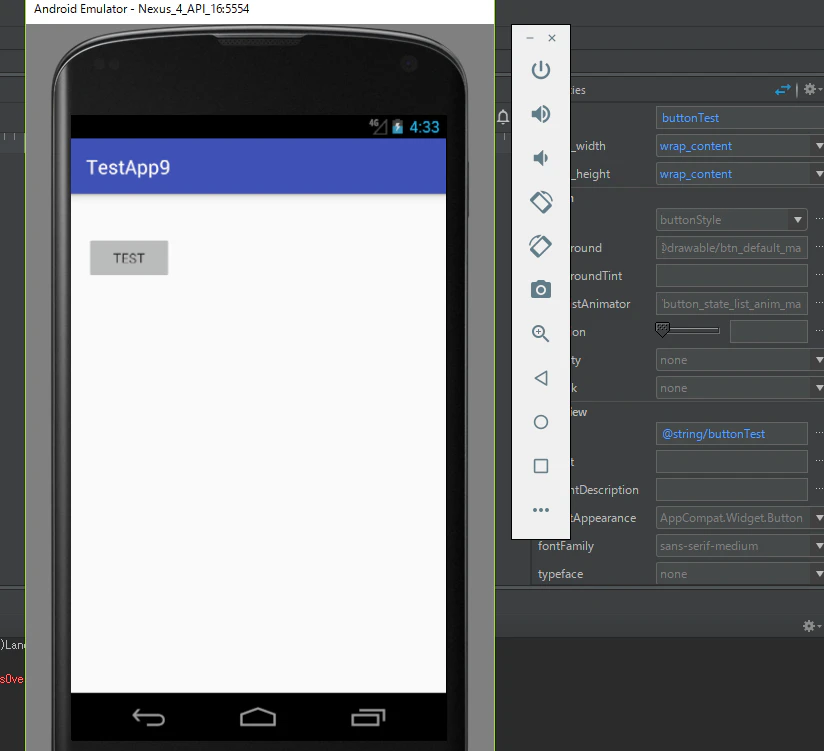Click the triangle Back icon in emulator sidebar
This screenshot has width=824, height=751.
(x=541, y=378)
